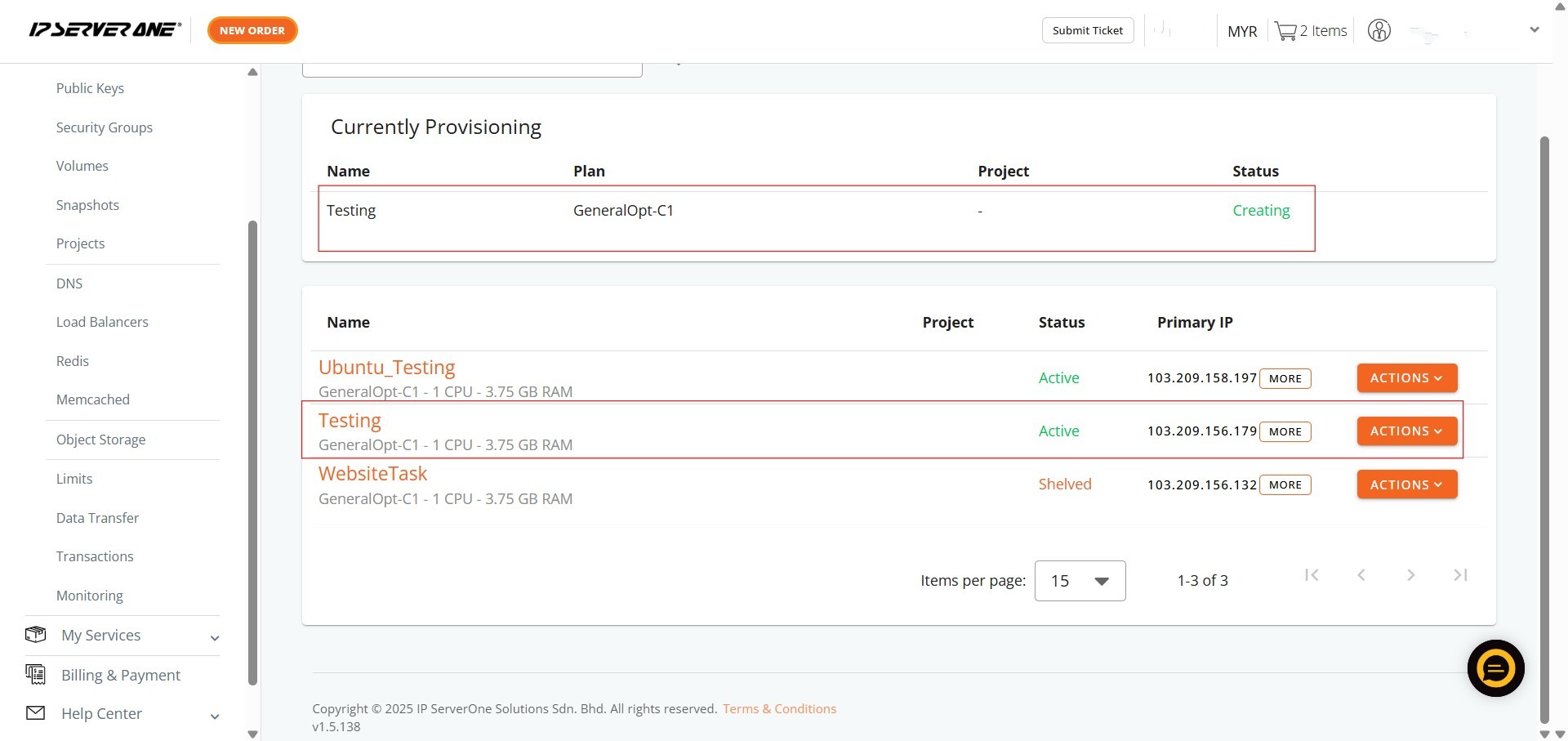Click the NEW ORDER button
Screen dimensions: 1568x741
coord(252,30)
